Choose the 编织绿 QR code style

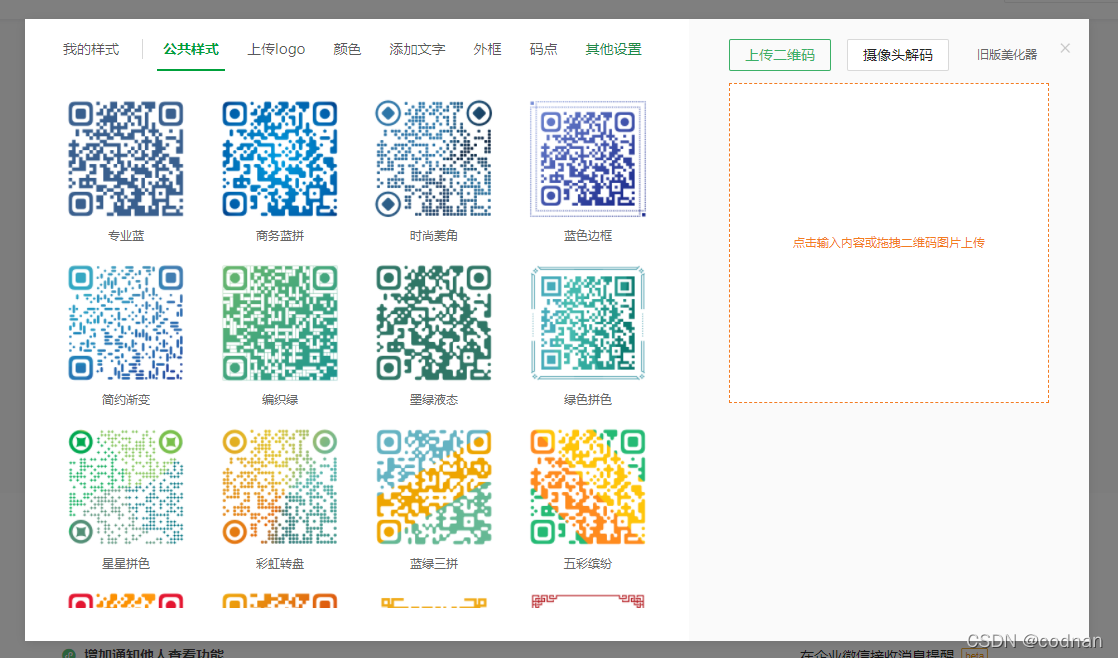pos(280,323)
